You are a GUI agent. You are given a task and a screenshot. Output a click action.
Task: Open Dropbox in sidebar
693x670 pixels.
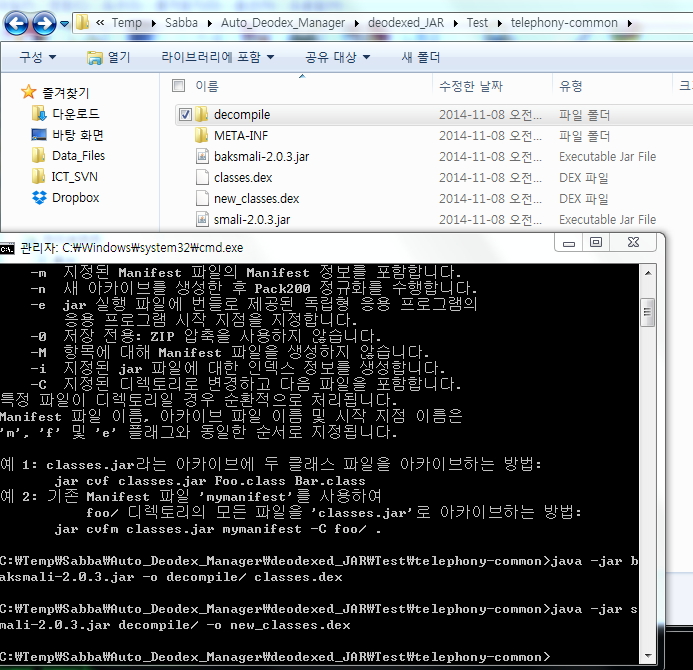(x=76, y=198)
